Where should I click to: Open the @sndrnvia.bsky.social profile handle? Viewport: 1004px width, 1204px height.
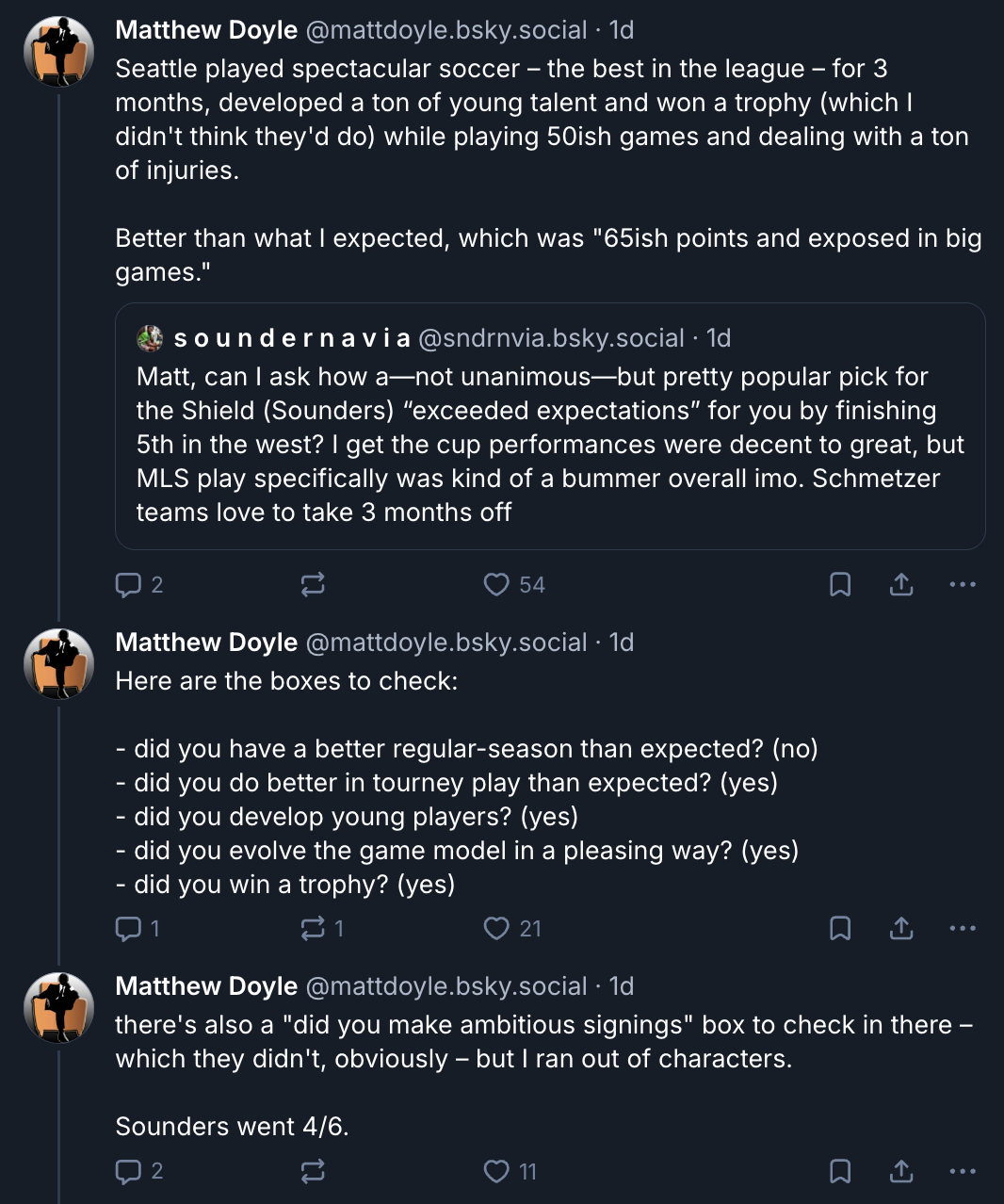(550, 338)
